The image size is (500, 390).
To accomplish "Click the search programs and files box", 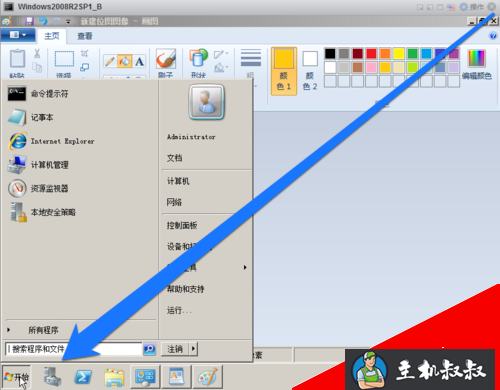I will [74, 349].
